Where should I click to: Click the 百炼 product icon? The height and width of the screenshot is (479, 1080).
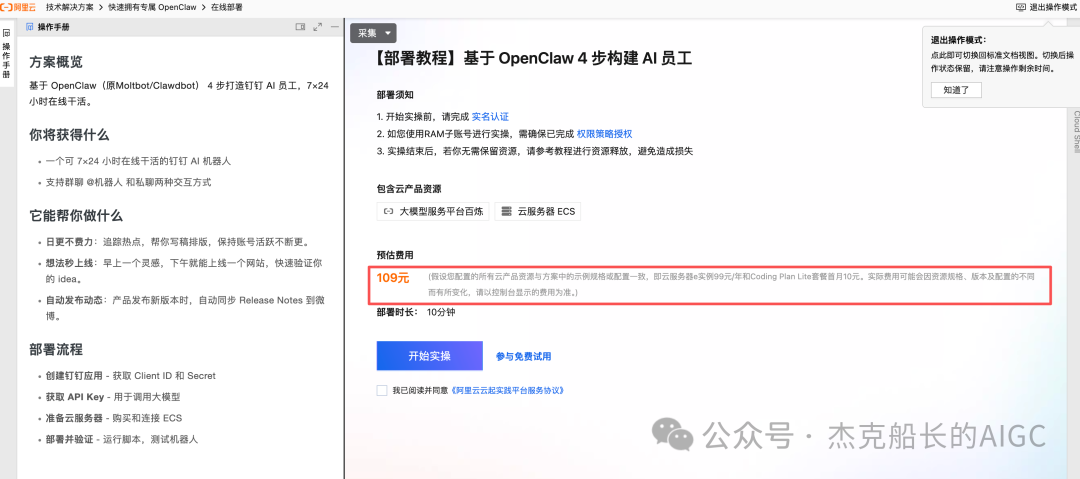coord(388,212)
